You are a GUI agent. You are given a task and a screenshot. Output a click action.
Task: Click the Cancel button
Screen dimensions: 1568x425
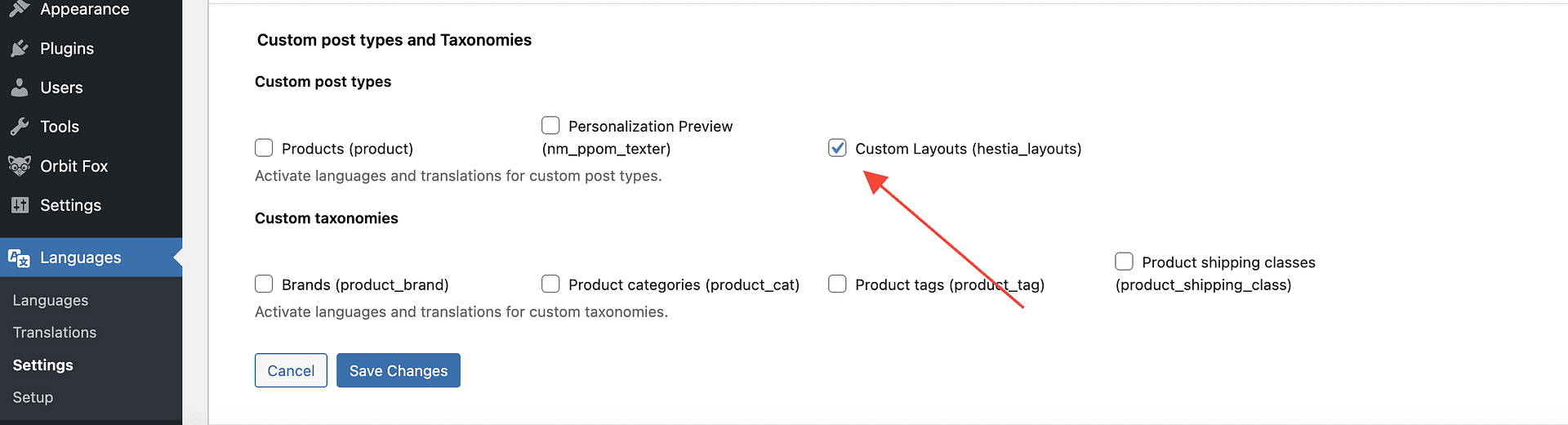click(291, 370)
